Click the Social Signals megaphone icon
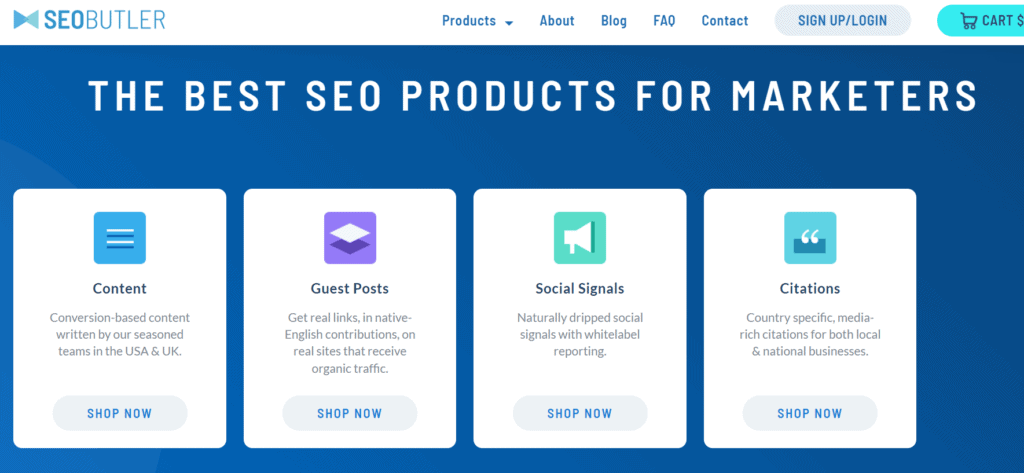 tap(580, 238)
